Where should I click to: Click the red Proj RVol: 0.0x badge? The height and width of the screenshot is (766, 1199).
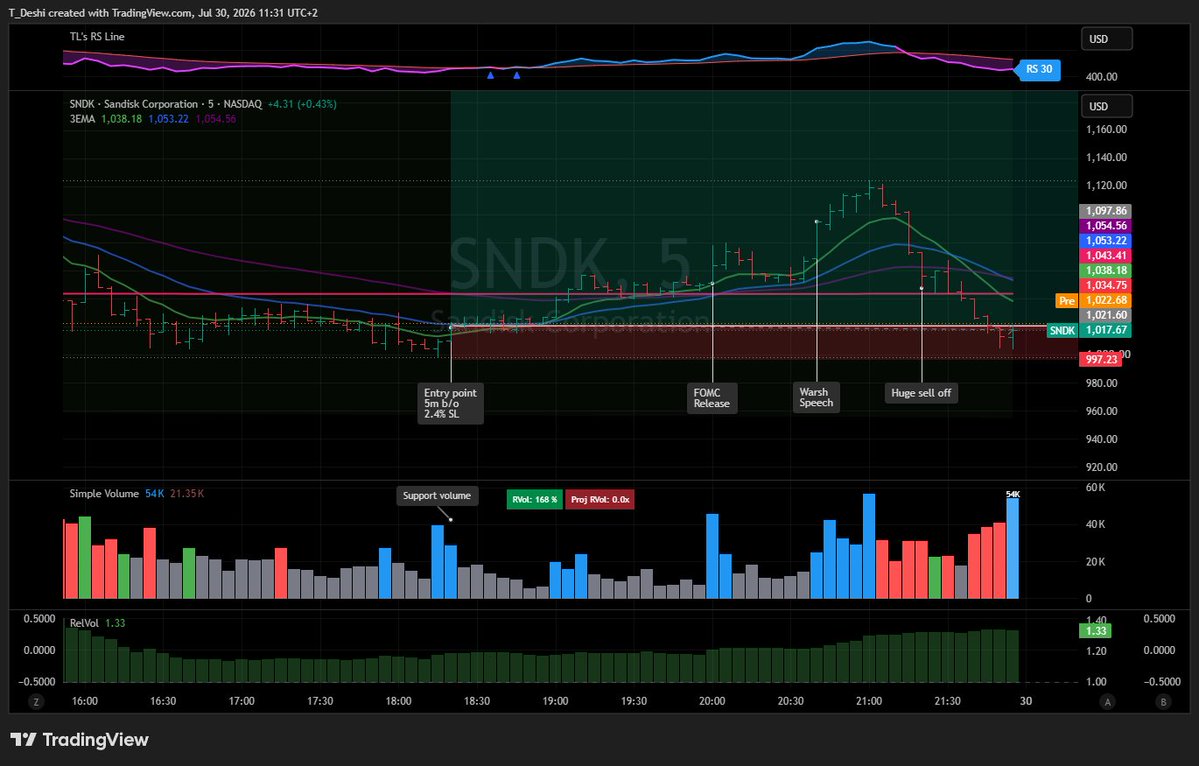[x=600, y=499]
